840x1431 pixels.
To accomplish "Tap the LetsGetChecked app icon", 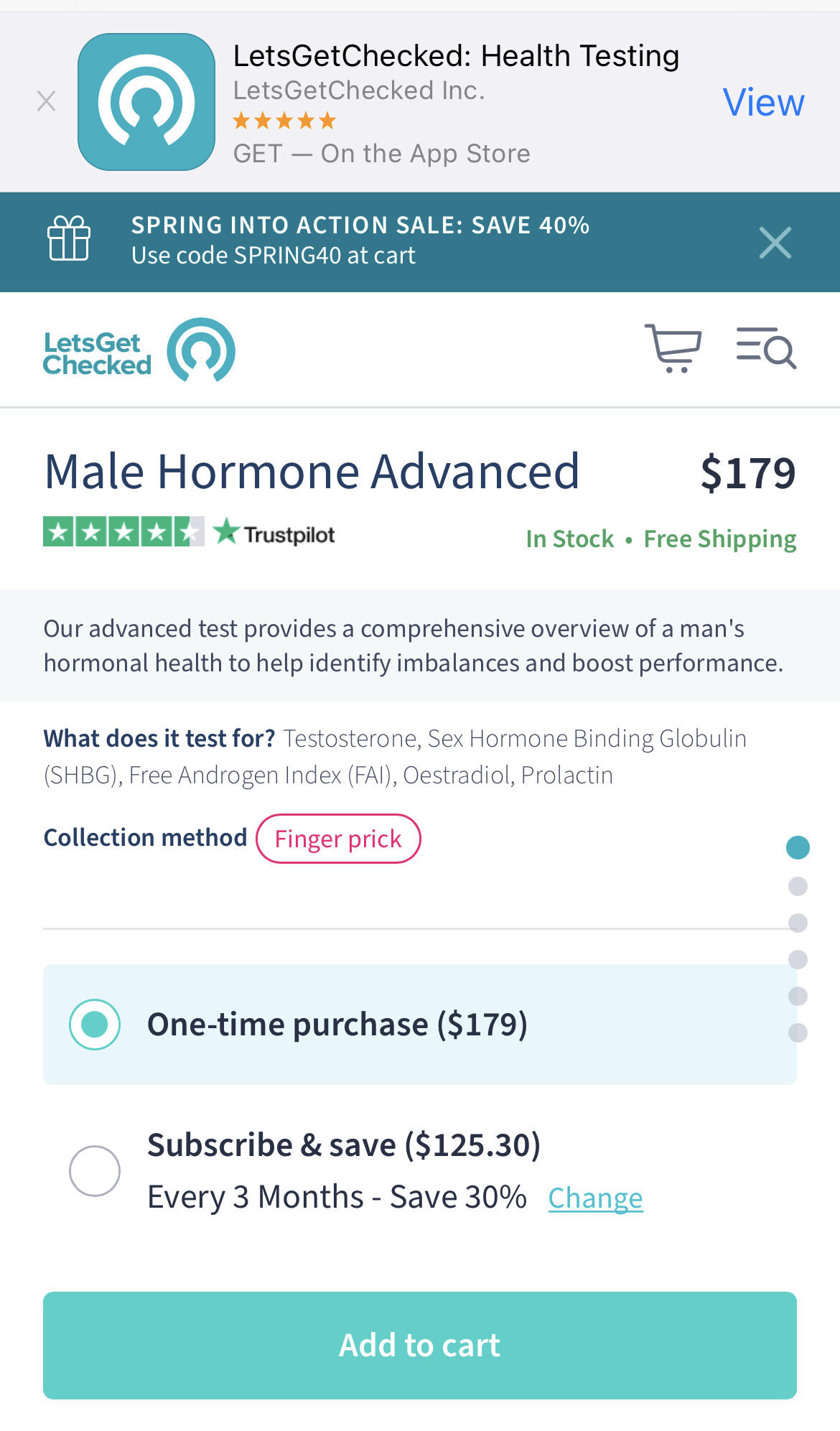I will coord(146,102).
